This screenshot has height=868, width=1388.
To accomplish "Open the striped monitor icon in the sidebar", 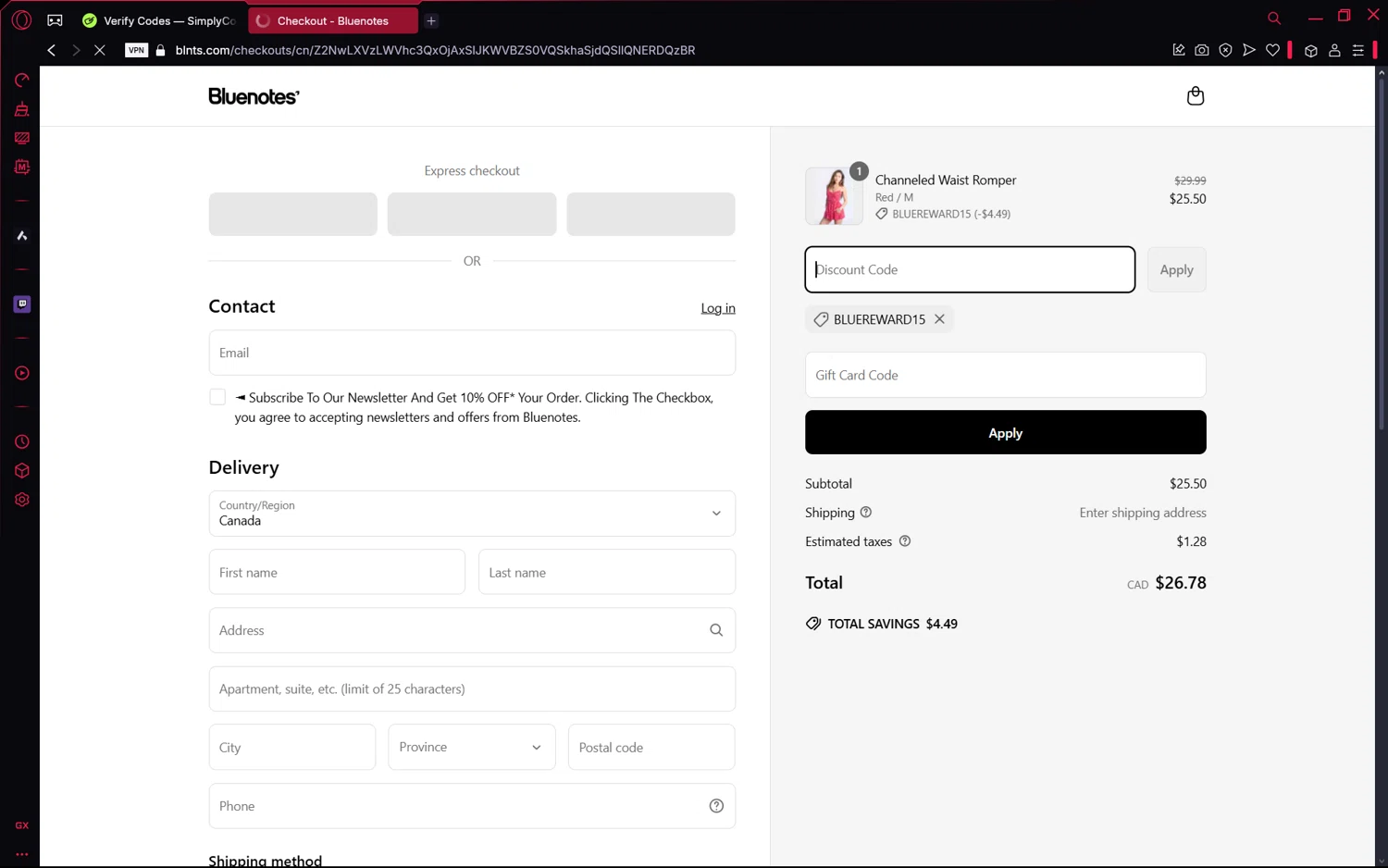I will [x=22, y=138].
